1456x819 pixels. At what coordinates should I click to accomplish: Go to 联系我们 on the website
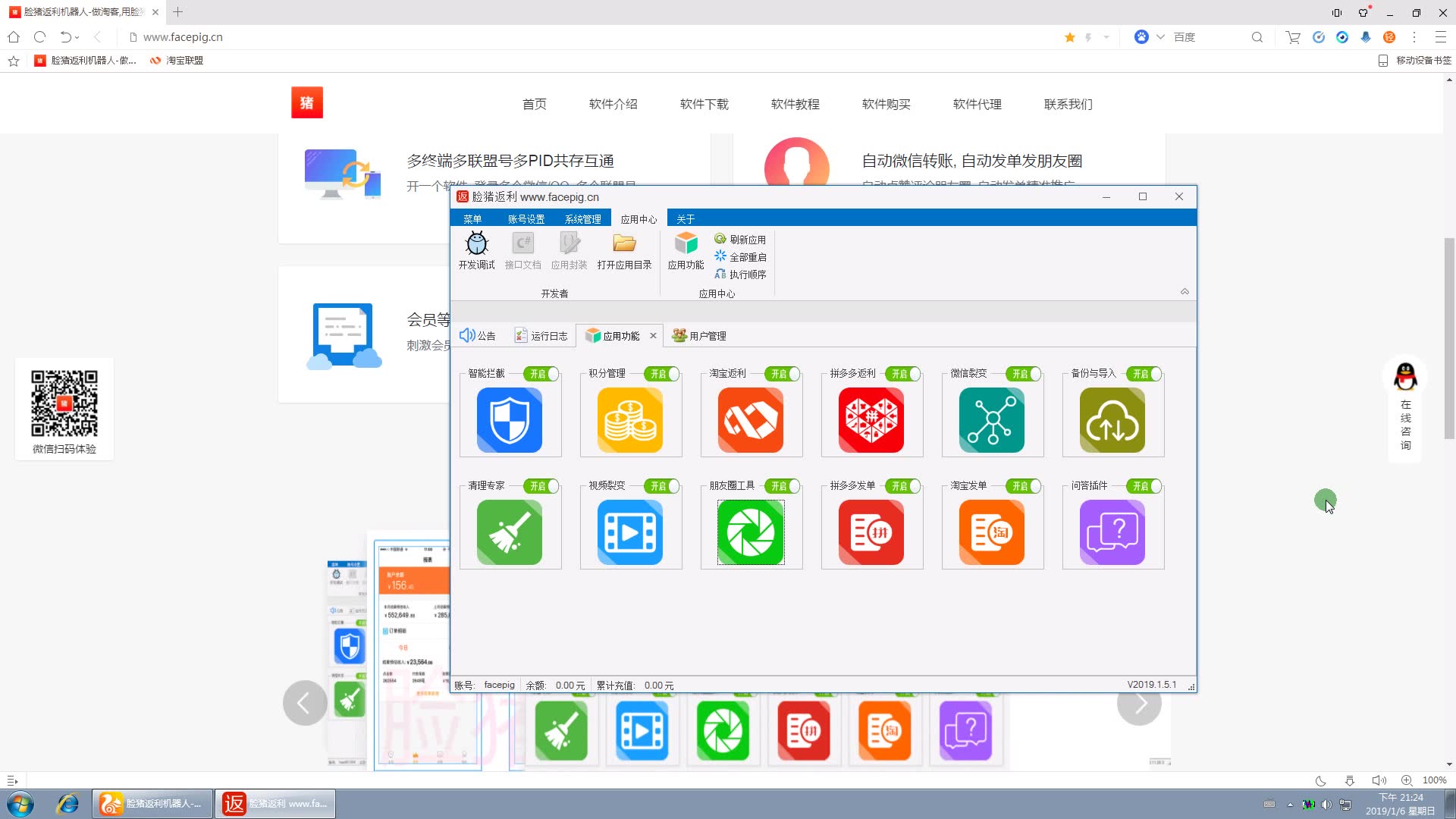pyautogui.click(x=1068, y=104)
